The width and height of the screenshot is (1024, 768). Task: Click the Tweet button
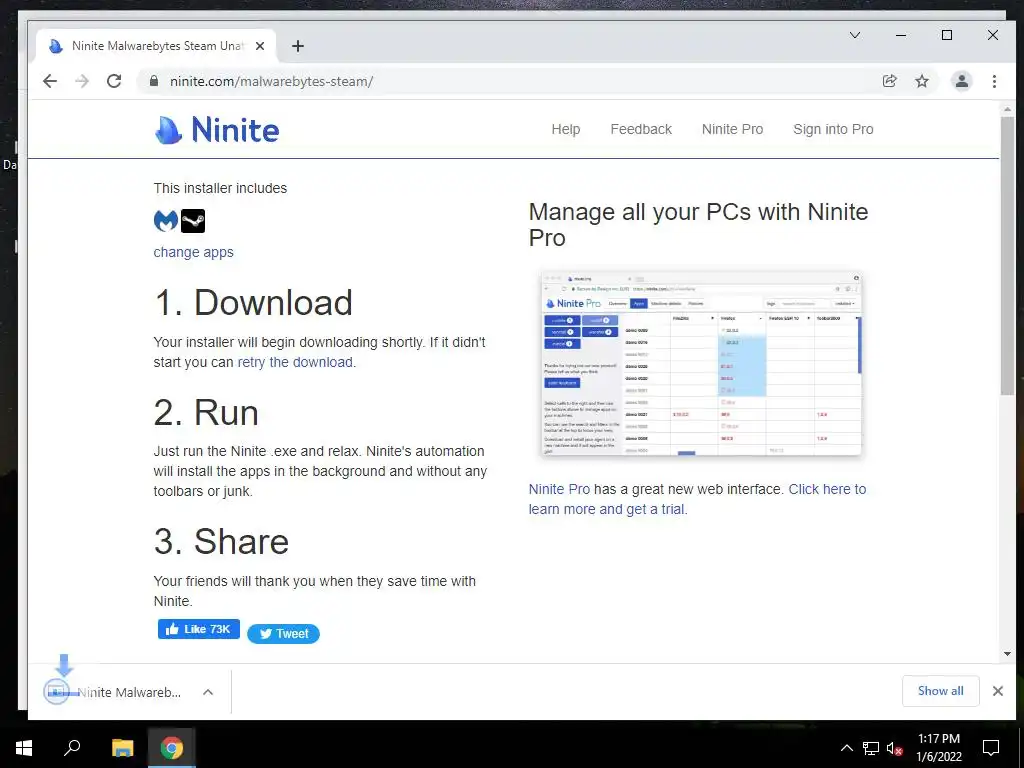click(x=283, y=633)
